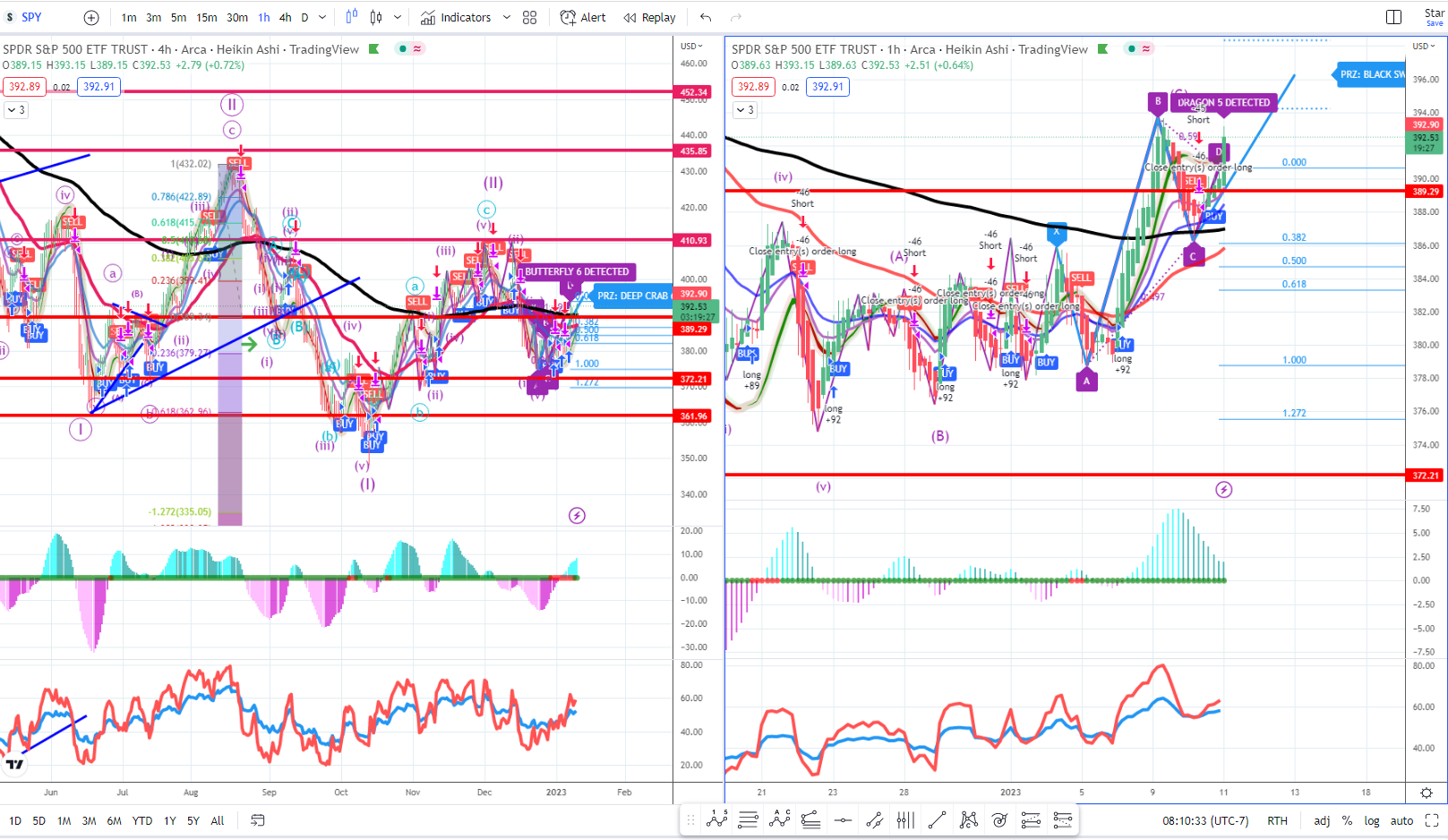The image size is (1448, 840).
Task: Switch to the 1m timeframe
Action: click(129, 17)
